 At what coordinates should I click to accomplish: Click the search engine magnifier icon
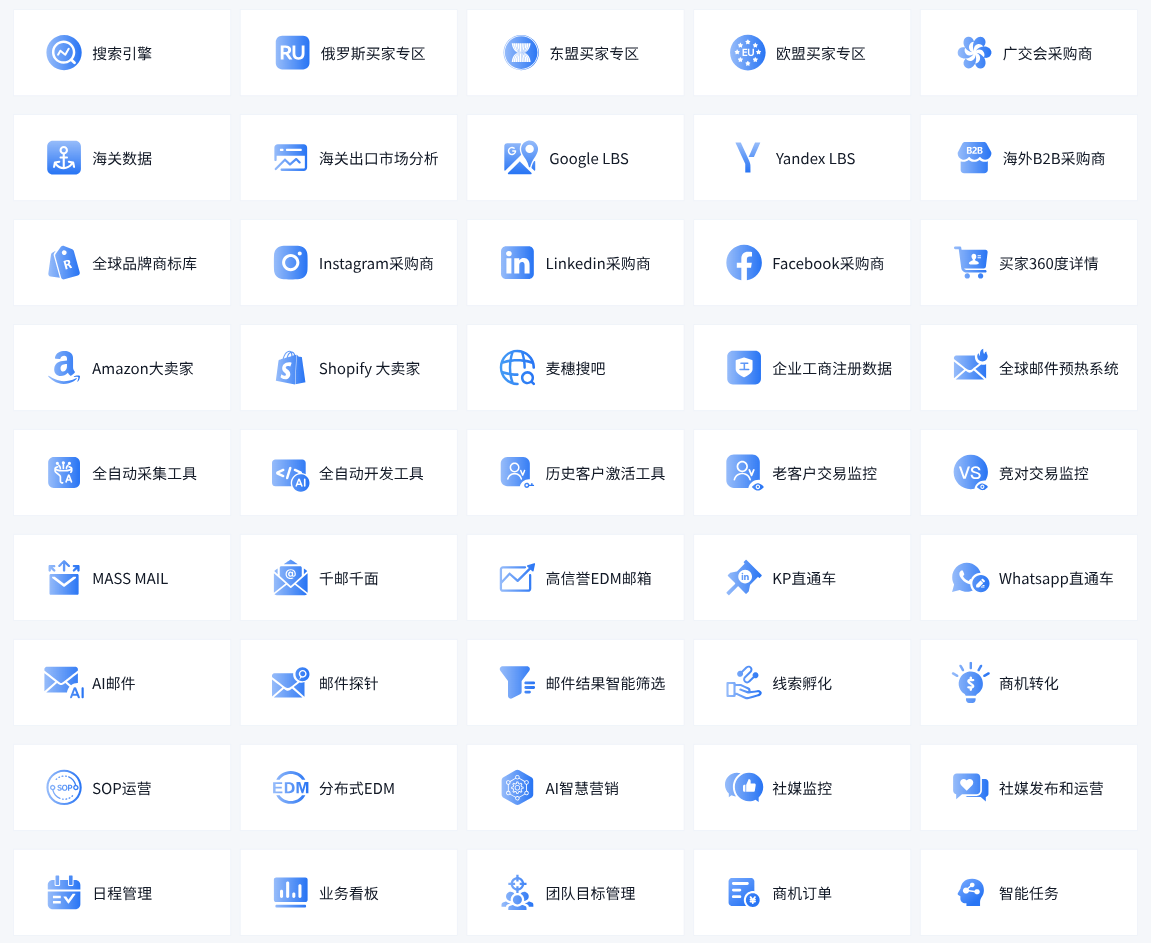64,53
